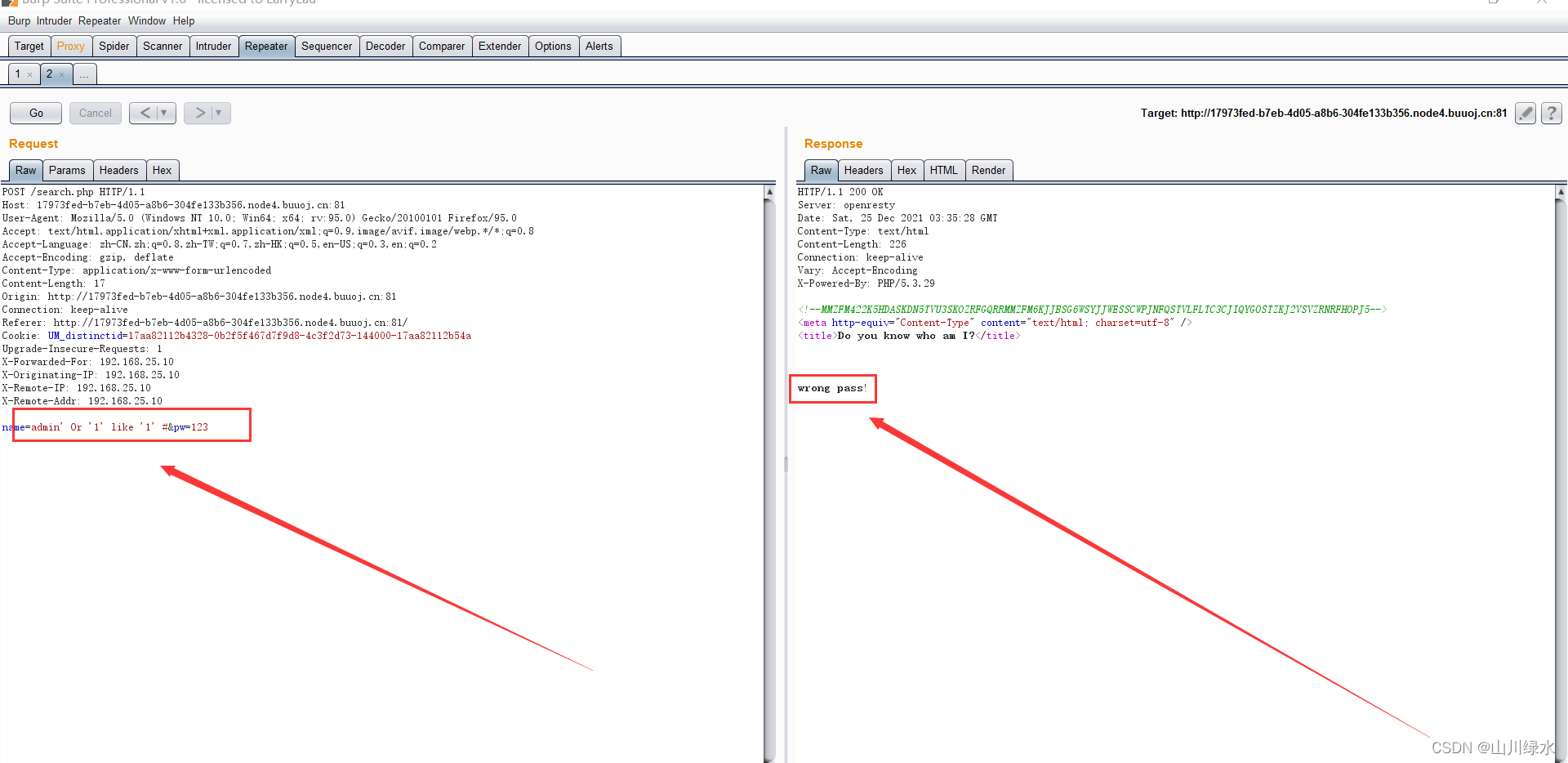The height and width of the screenshot is (763, 1568).
Task: Click the Cancel button
Action: pos(96,113)
